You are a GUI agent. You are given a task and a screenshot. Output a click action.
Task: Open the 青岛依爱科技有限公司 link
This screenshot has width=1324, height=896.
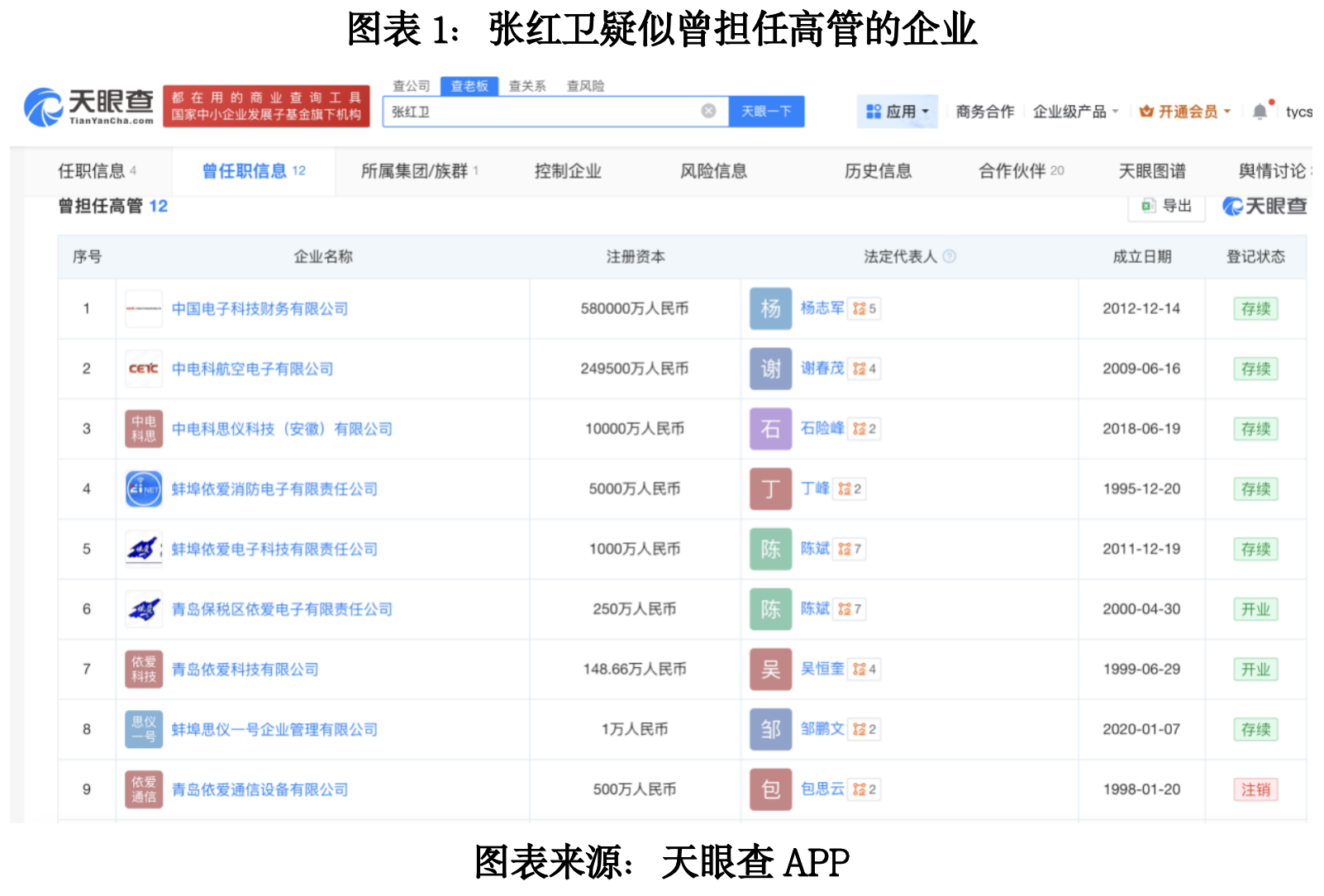pos(245,670)
